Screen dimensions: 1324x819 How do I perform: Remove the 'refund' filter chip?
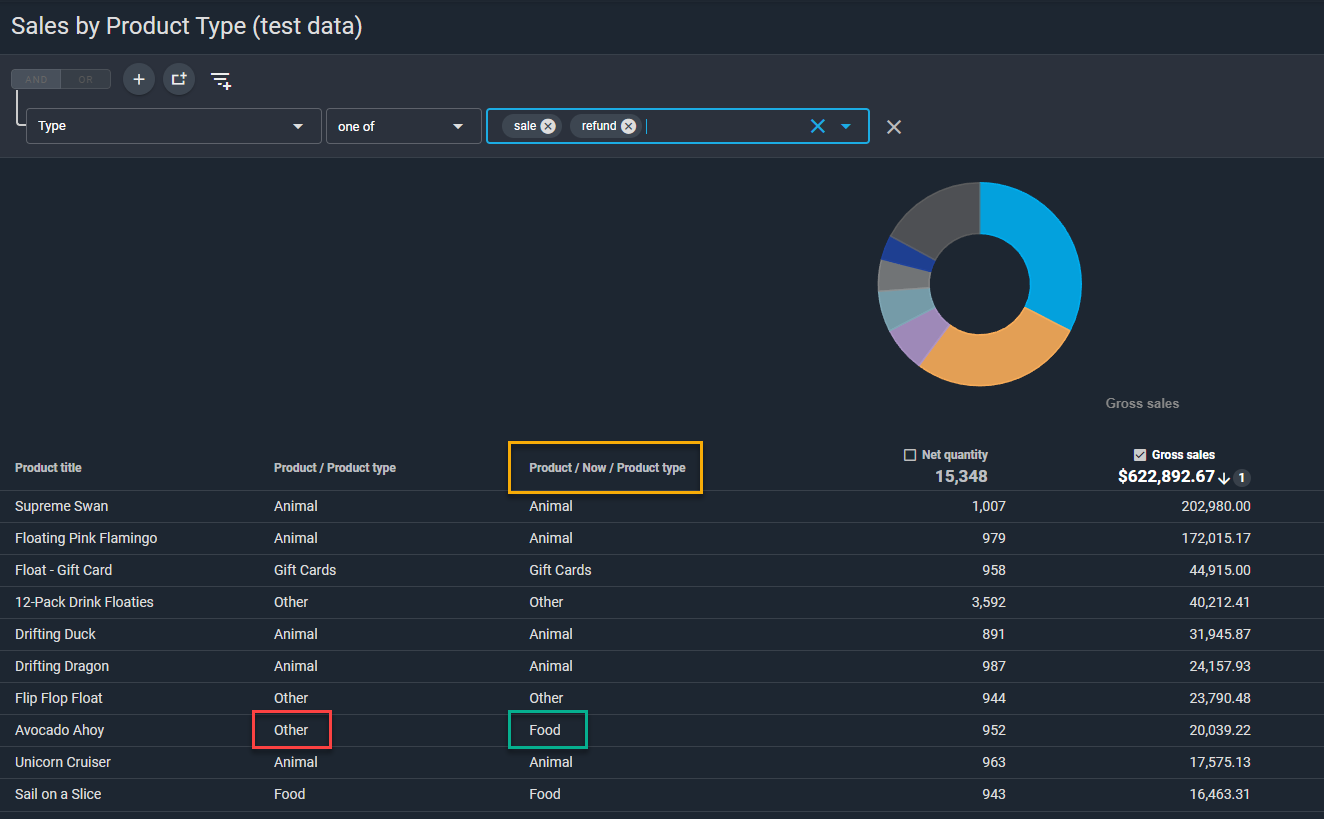pyautogui.click(x=628, y=126)
